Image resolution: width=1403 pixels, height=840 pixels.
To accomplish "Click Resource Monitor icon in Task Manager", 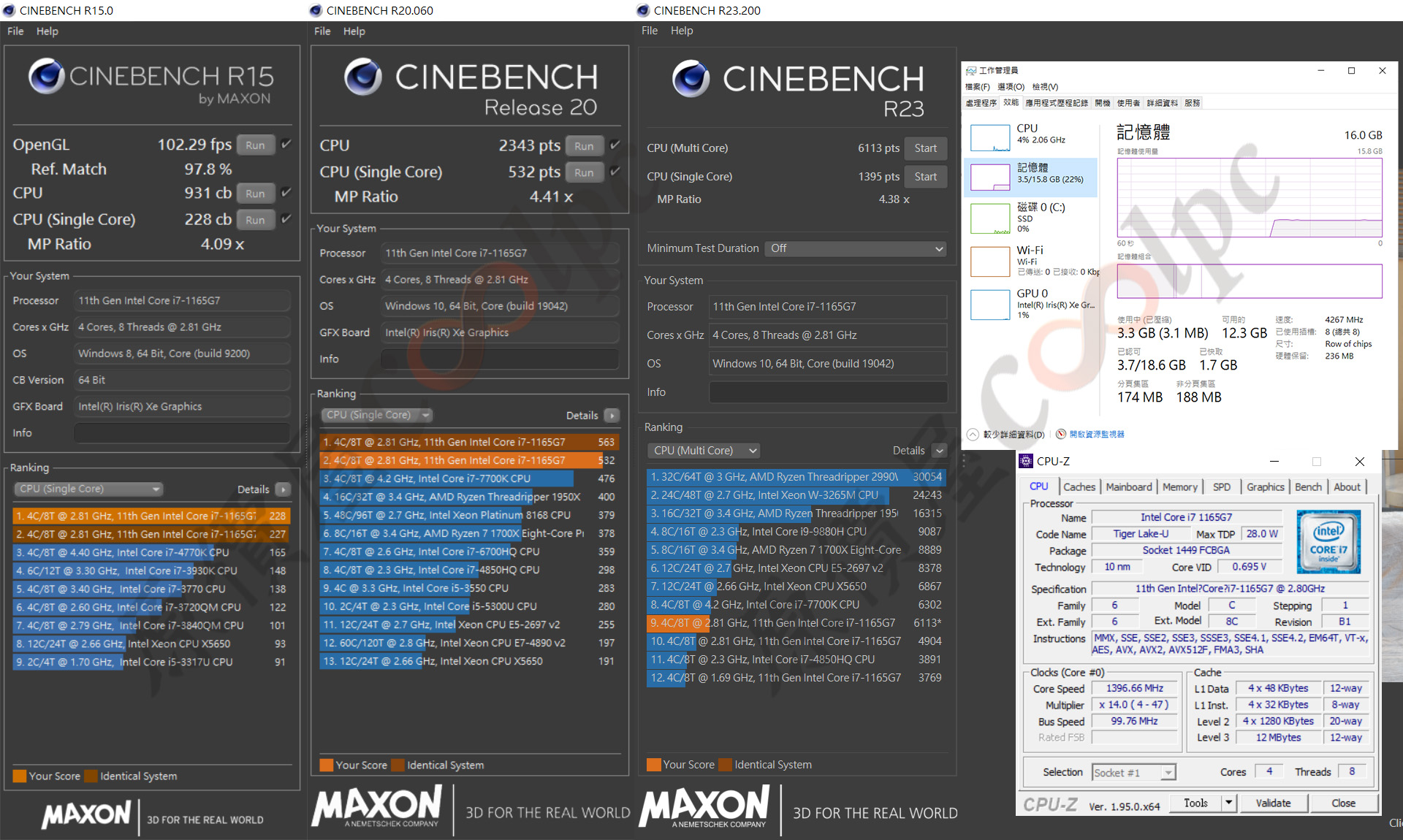I will pyautogui.click(x=1061, y=434).
